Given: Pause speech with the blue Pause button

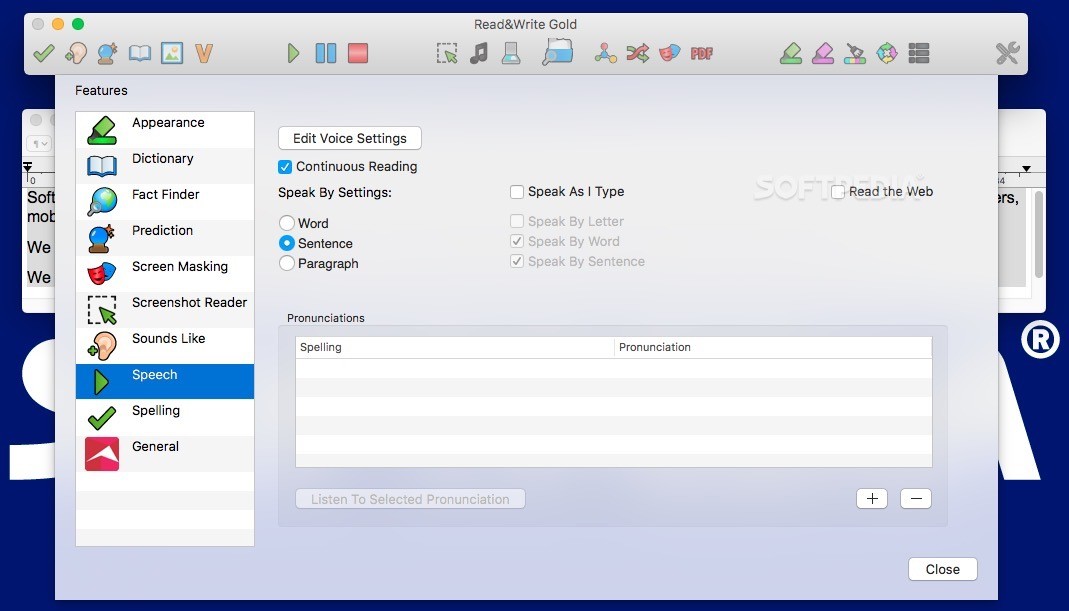Looking at the screenshot, I should click(326, 53).
